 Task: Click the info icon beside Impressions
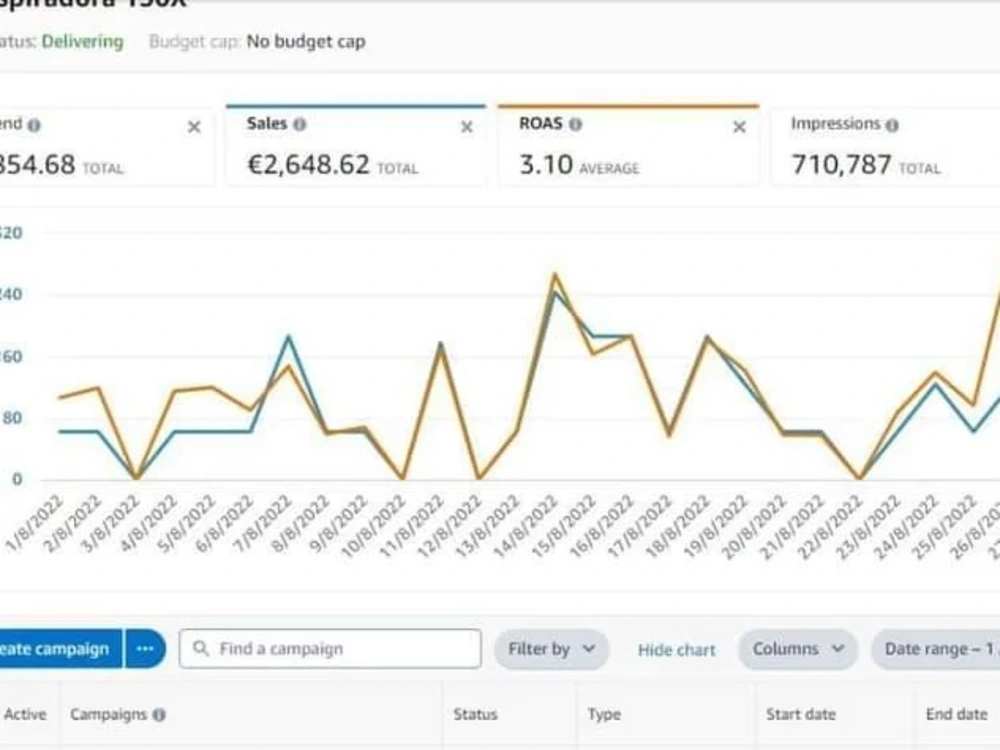click(892, 125)
